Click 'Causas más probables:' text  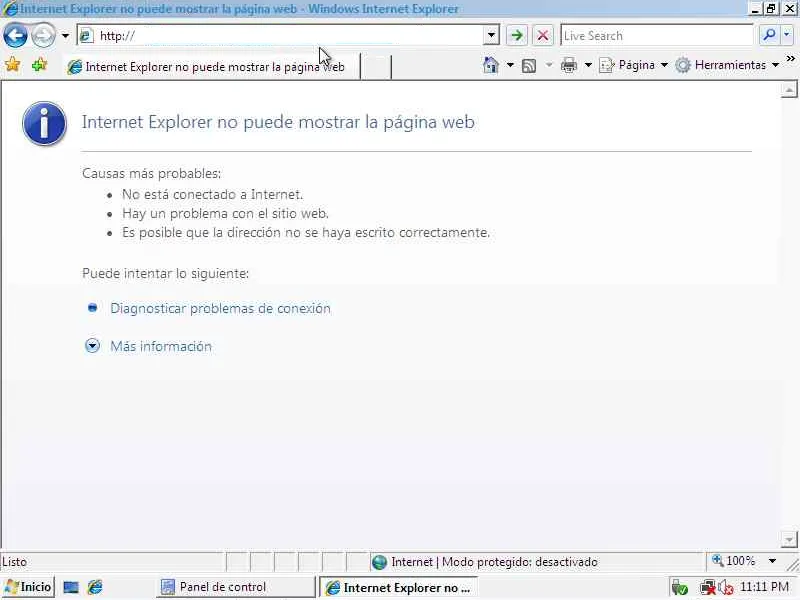click(x=152, y=173)
